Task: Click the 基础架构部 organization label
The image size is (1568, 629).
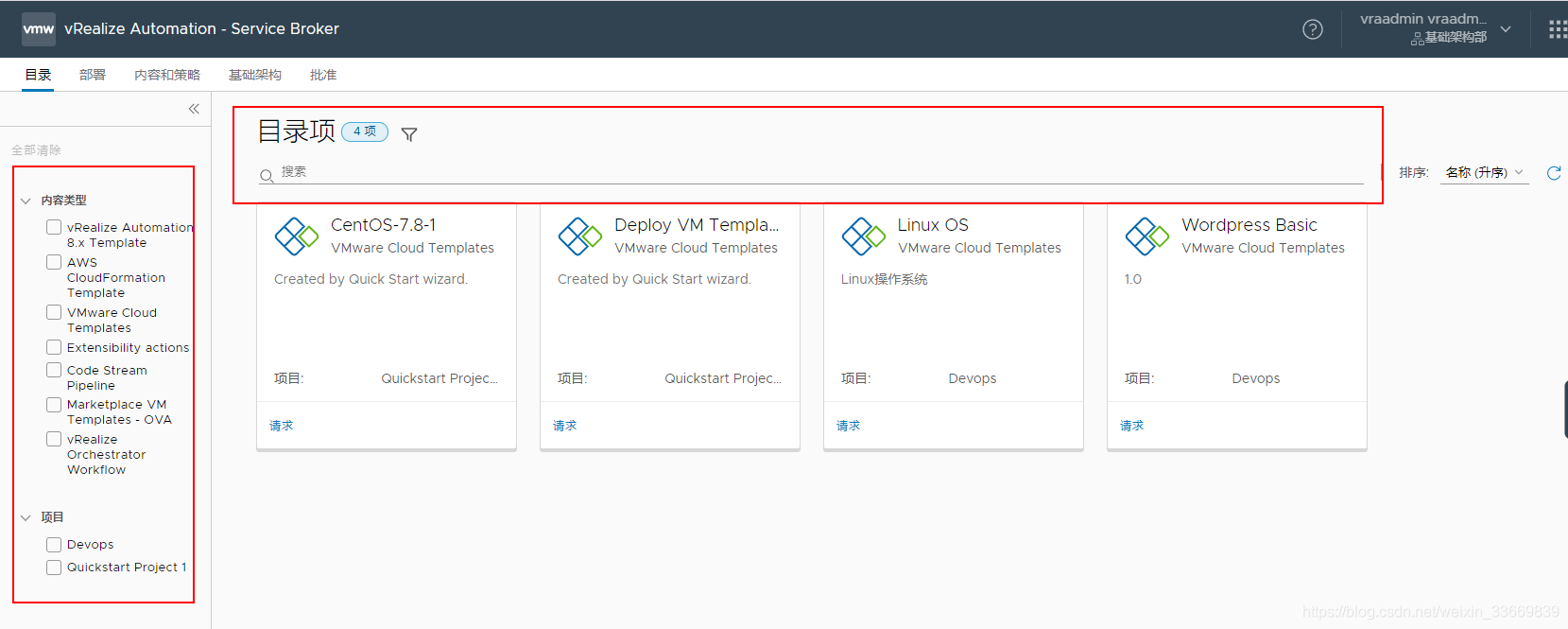Action: tap(1456, 37)
